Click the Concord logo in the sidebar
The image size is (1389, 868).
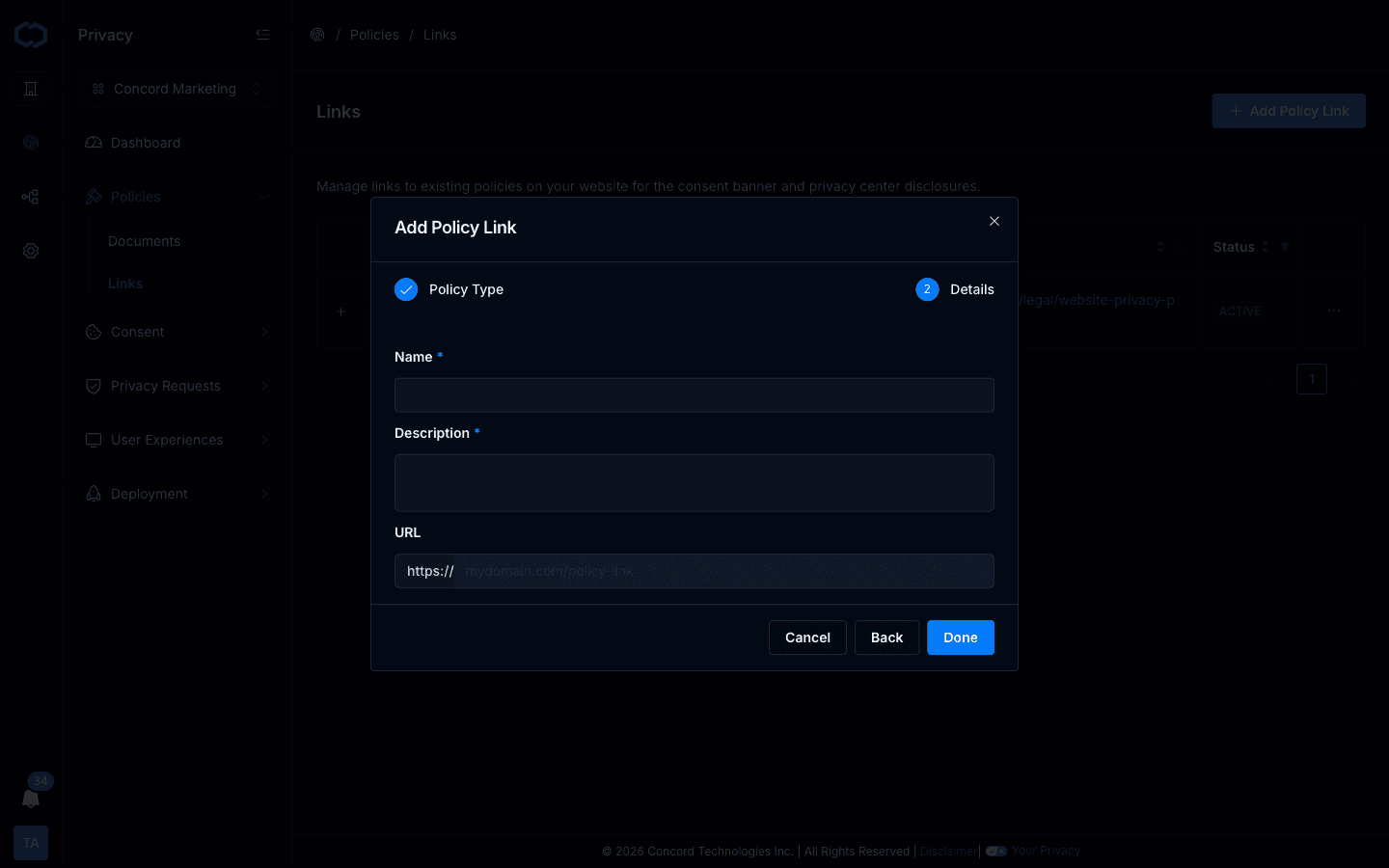(30, 34)
